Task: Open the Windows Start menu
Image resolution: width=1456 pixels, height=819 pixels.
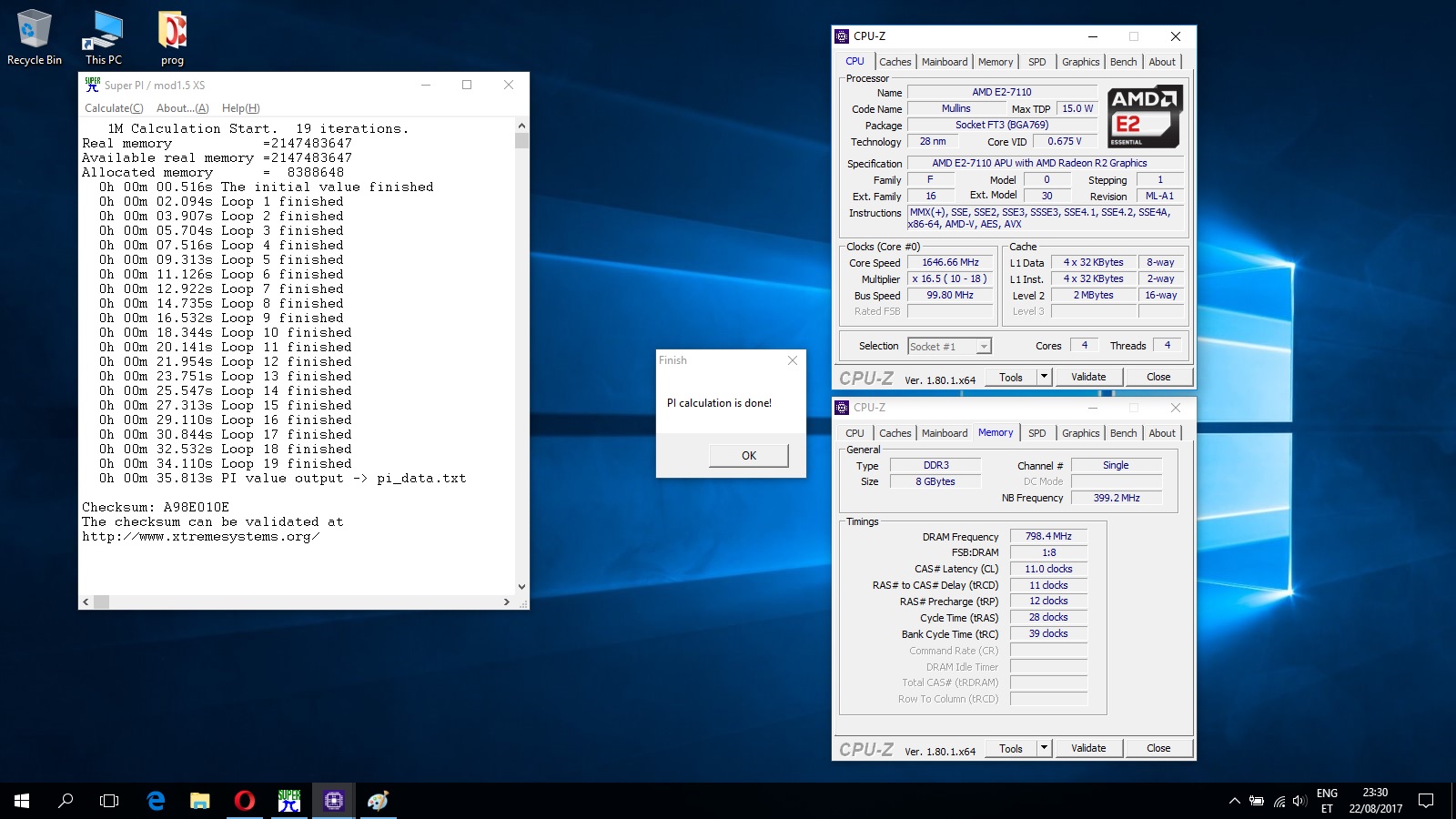Action: [22, 801]
